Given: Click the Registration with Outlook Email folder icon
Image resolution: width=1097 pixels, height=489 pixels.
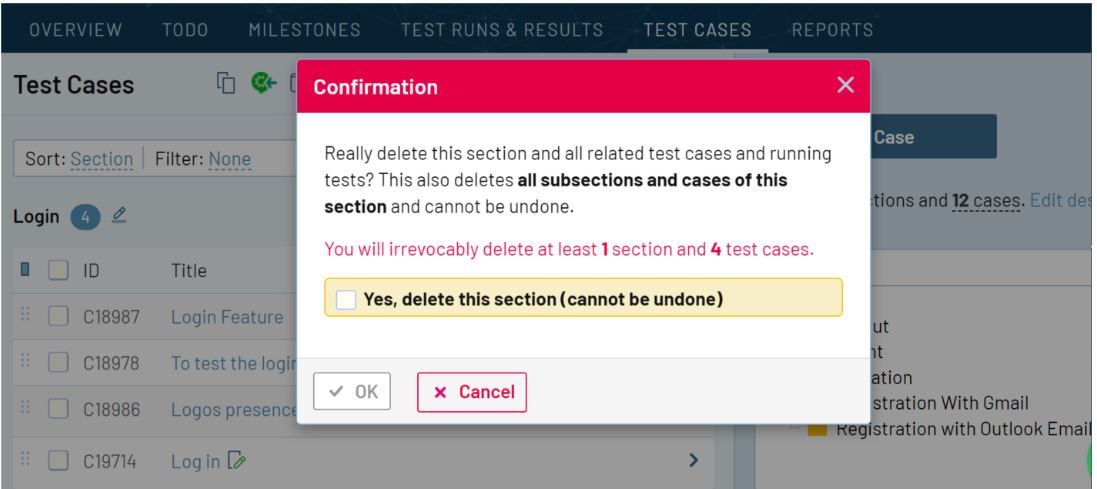Looking at the screenshot, I should click(x=817, y=429).
